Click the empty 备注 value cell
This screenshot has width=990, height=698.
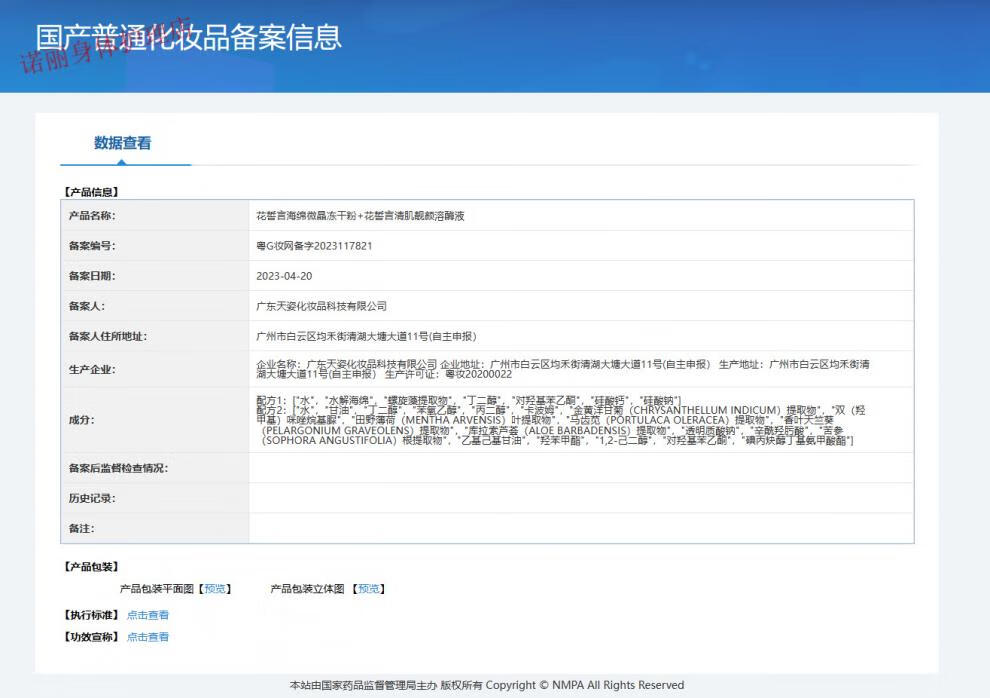pos(580,528)
